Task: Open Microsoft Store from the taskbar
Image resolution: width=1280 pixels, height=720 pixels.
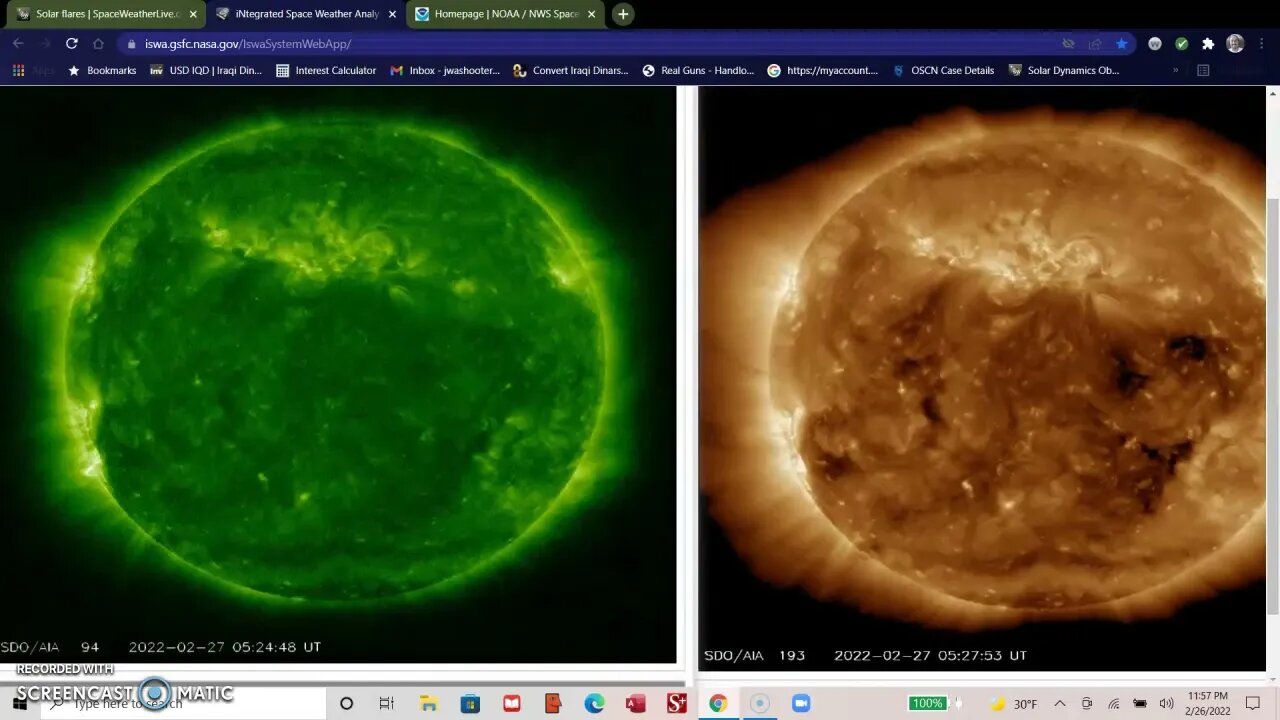Action: coord(470,703)
